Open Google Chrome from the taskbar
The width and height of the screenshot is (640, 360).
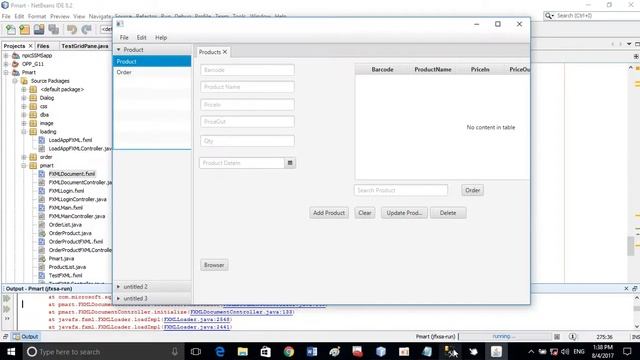click(289, 351)
